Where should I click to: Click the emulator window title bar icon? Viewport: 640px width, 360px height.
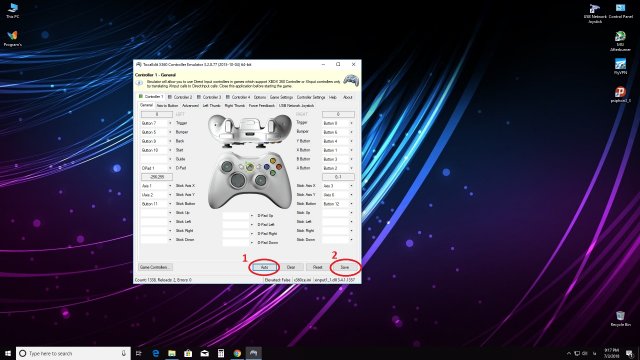(139, 64)
